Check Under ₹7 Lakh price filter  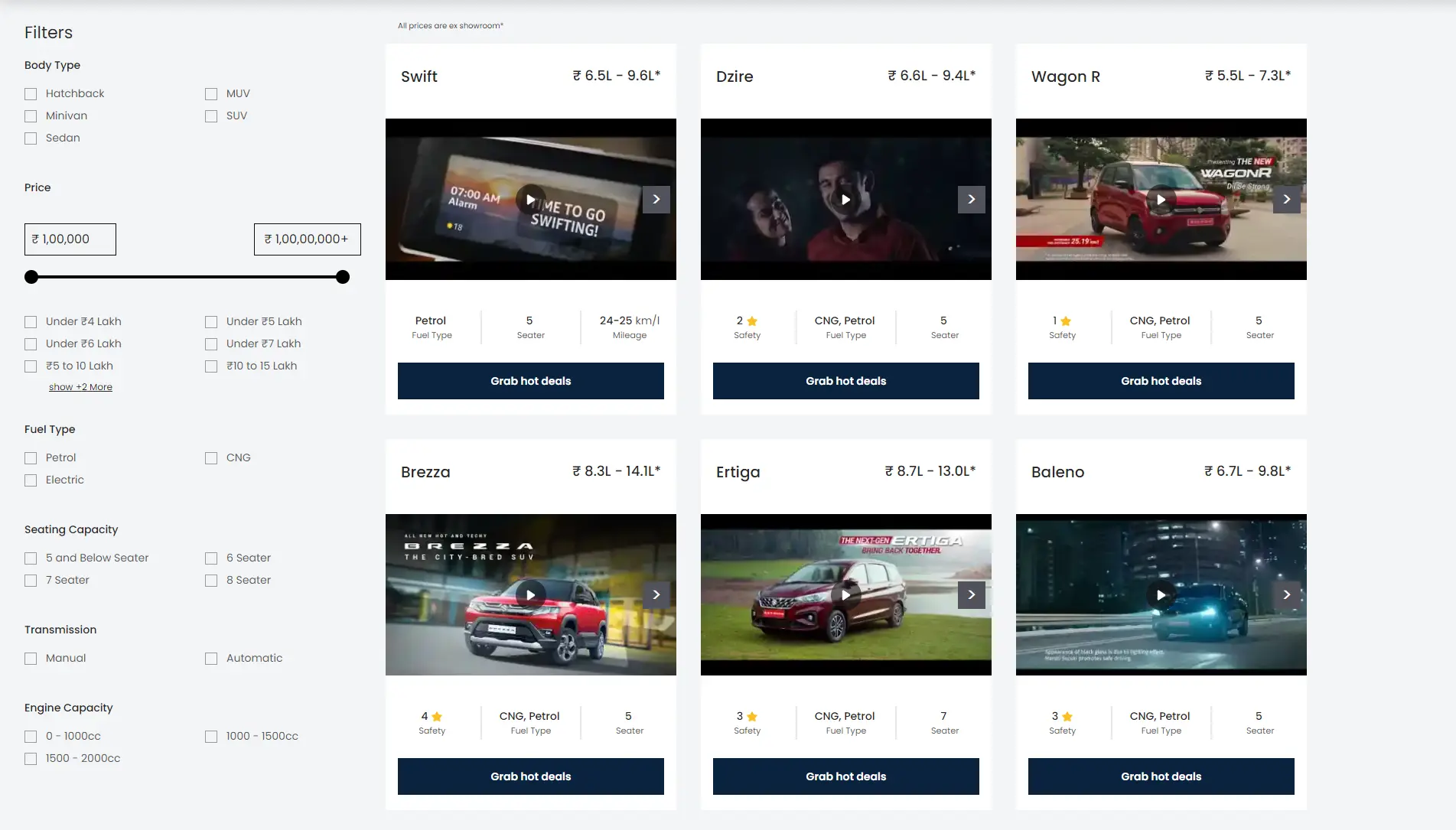point(211,344)
